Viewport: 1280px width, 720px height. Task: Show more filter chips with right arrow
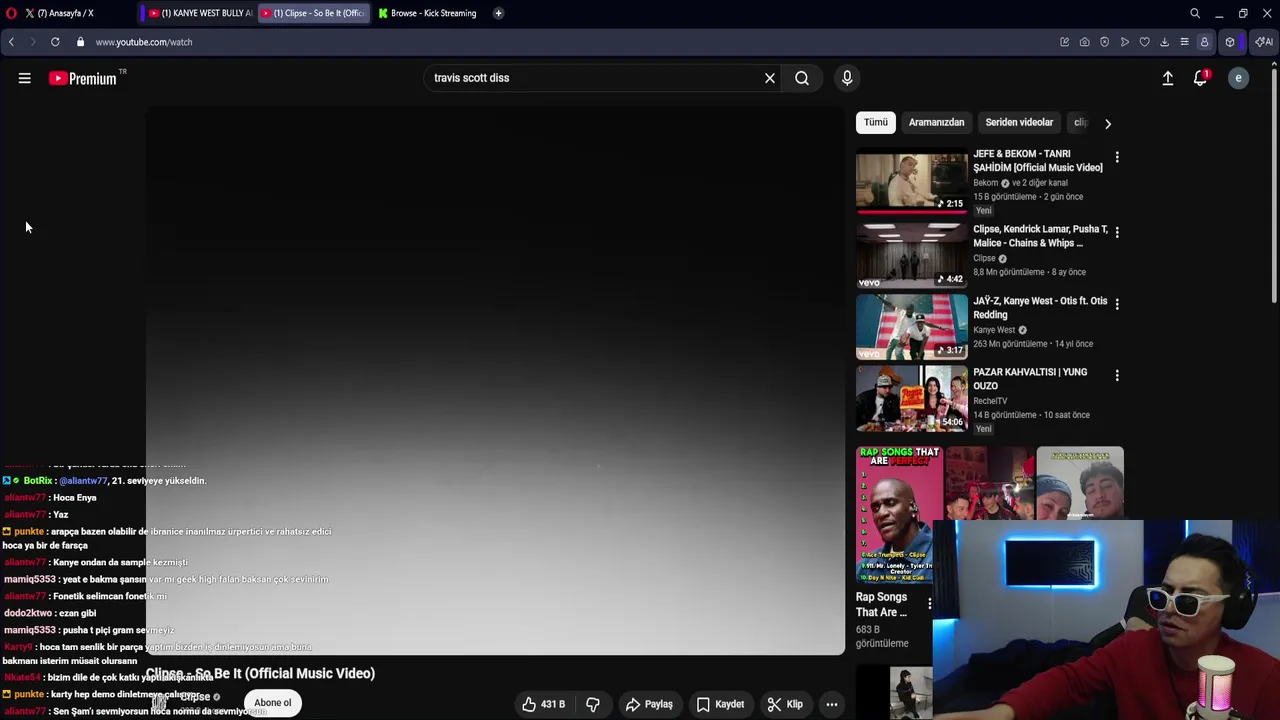pyautogui.click(x=1107, y=123)
